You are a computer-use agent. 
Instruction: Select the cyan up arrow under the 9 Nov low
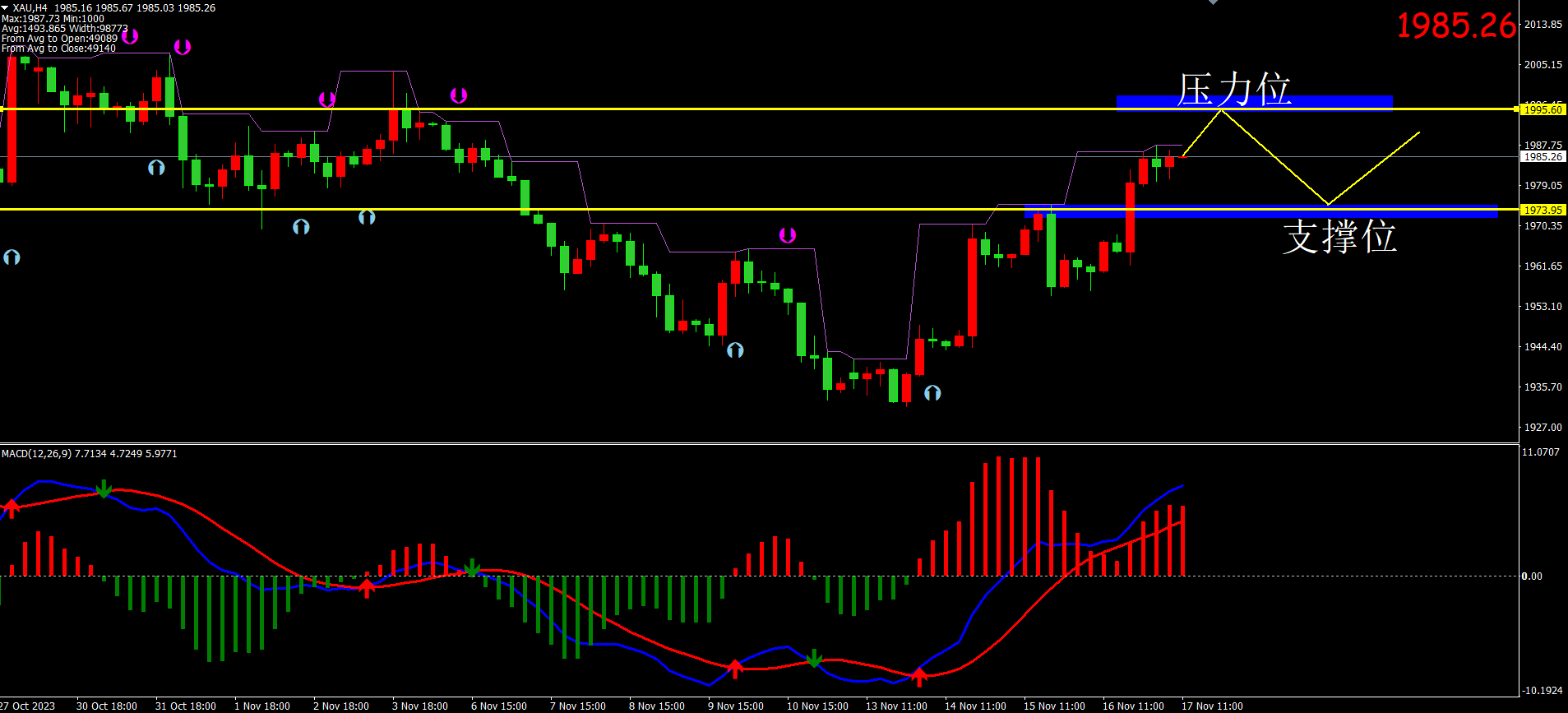(735, 350)
